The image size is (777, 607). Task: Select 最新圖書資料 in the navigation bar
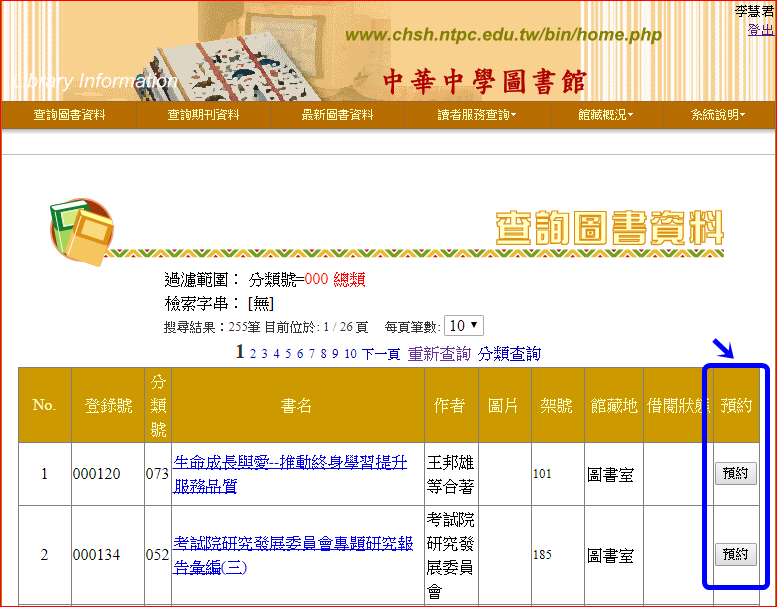click(337, 115)
